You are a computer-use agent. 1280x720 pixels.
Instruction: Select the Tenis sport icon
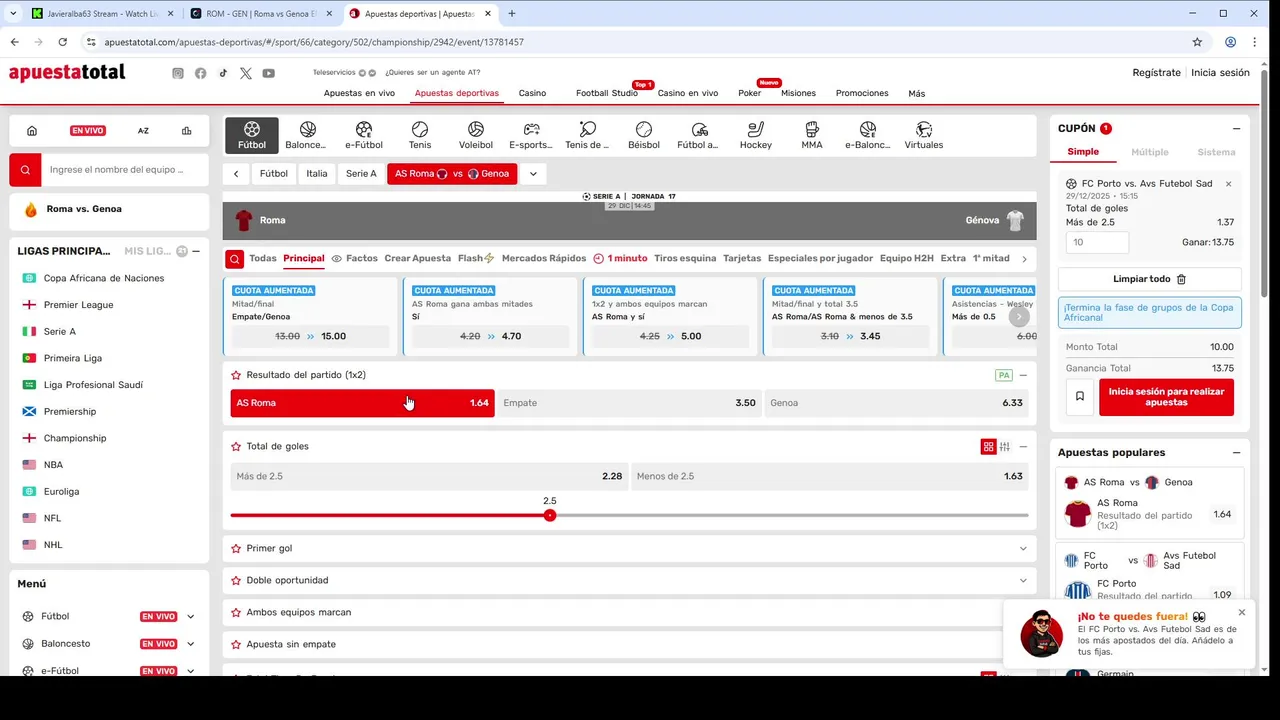point(420,136)
